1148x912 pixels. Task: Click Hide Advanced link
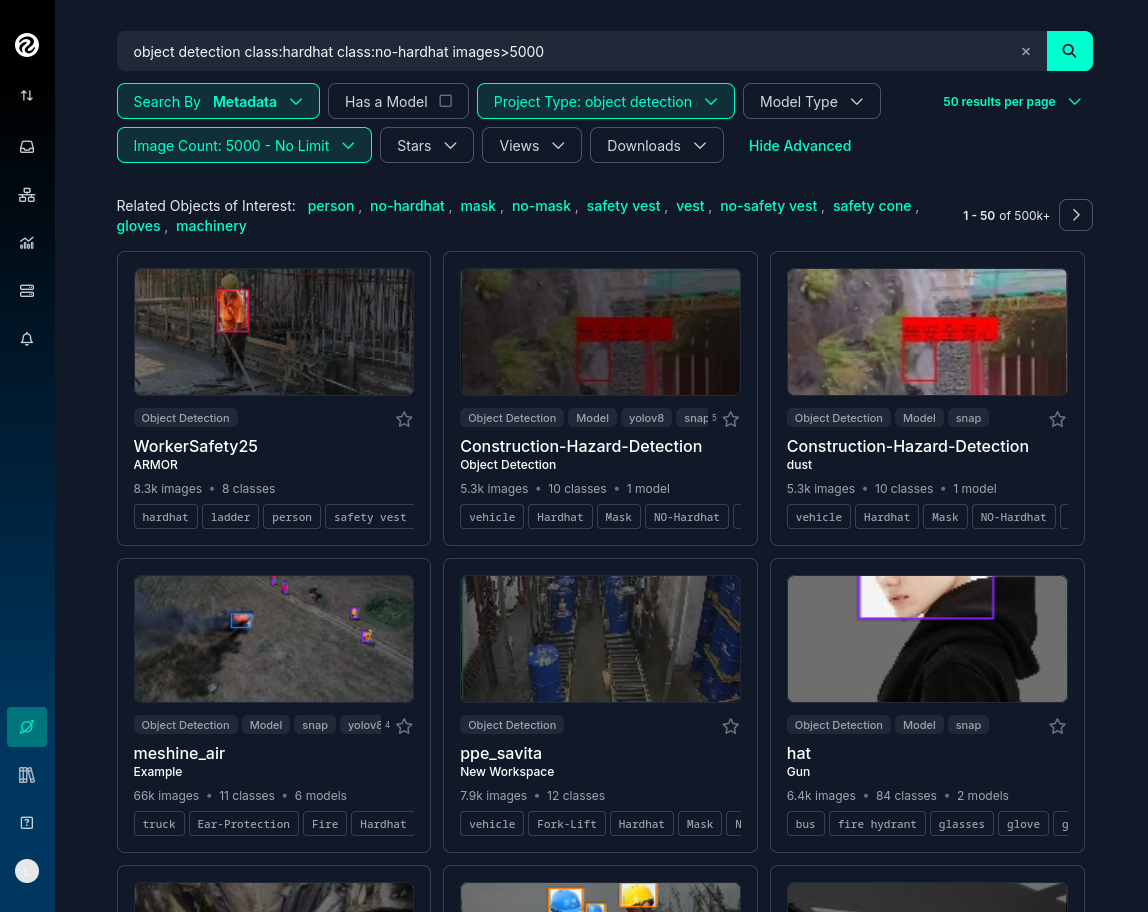click(x=800, y=146)
